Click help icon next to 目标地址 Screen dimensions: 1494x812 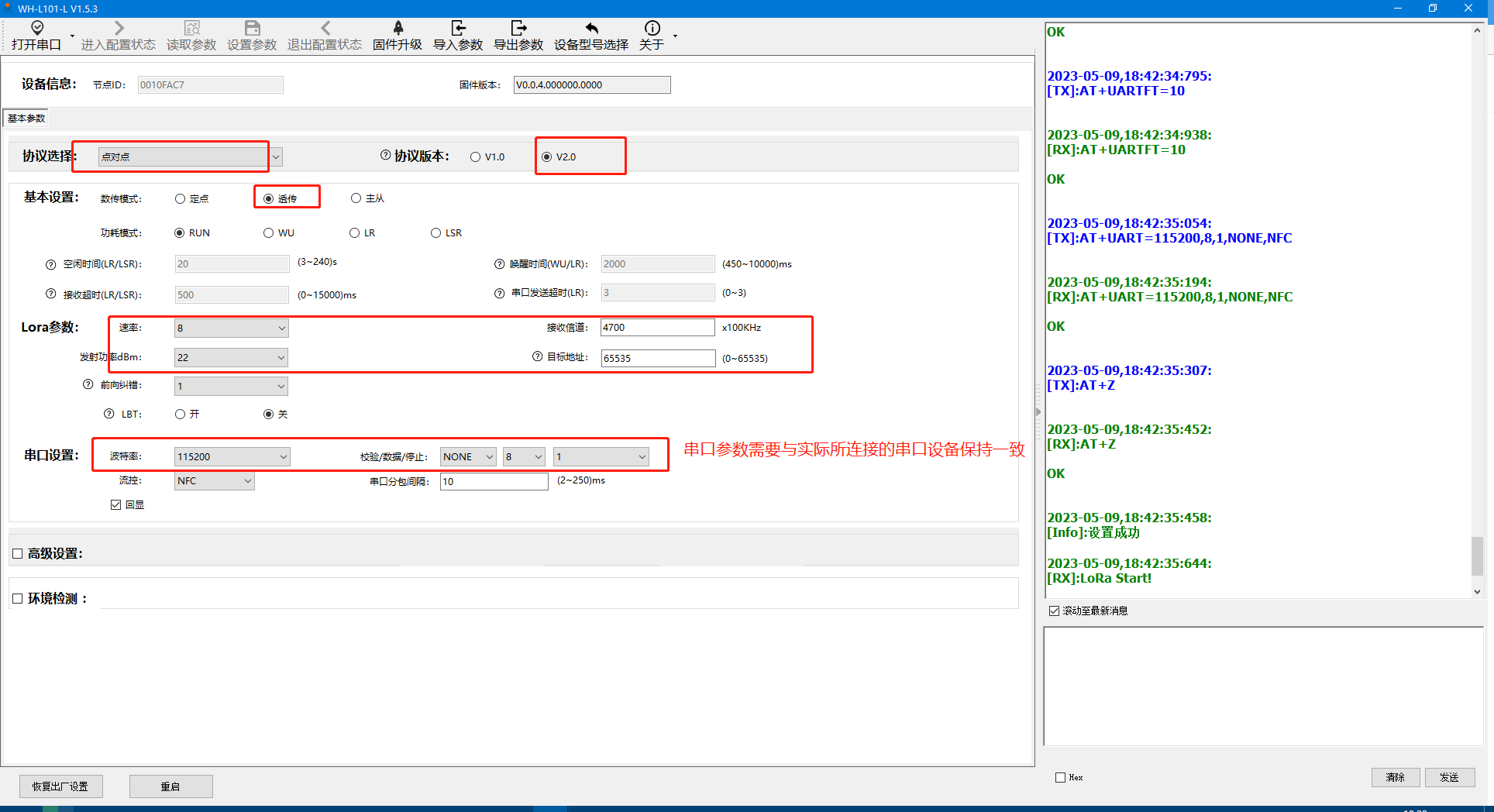tap(537, 356)
